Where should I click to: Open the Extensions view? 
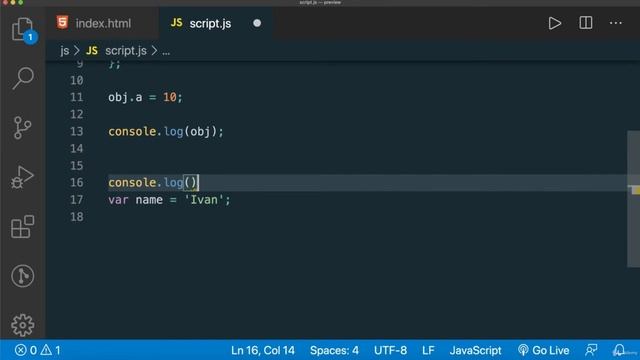22,227
